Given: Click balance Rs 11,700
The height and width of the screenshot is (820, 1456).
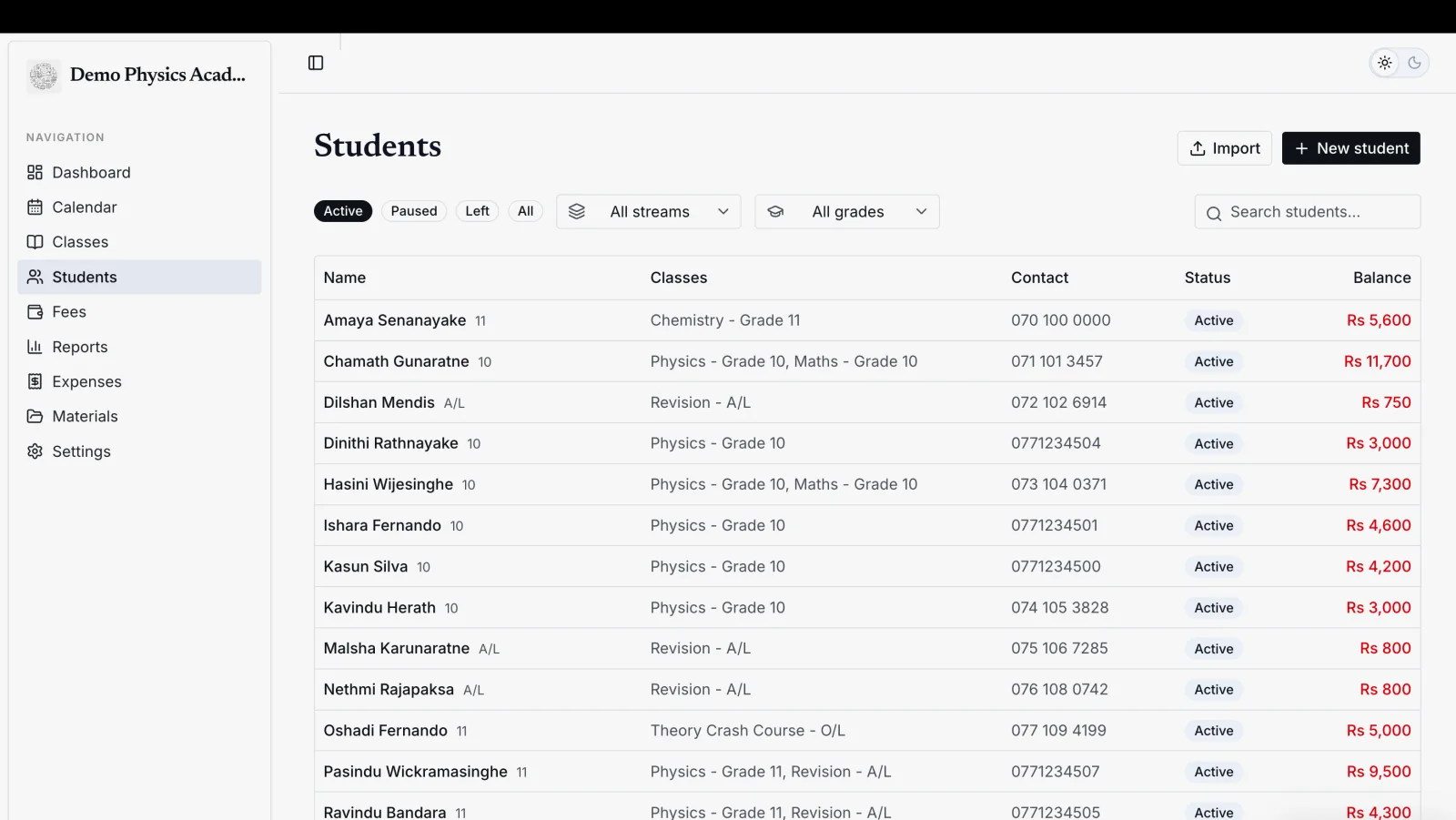Looking at the screenshot, I should pos(1377,361).
